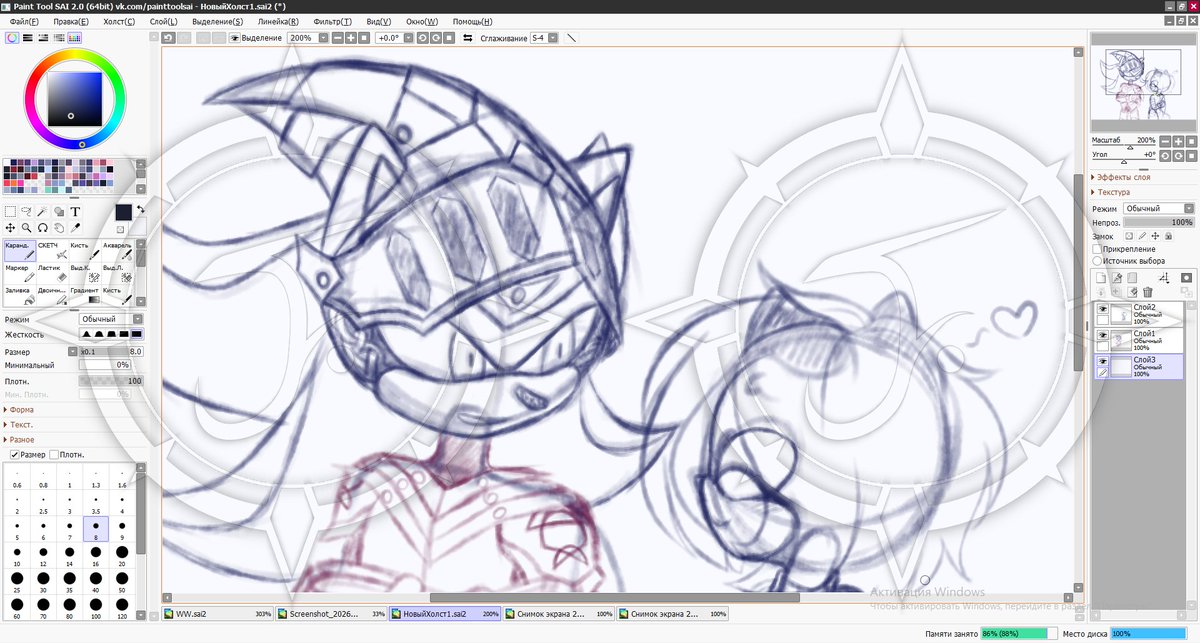Open the brush Режим Обычный dropdown
The width and height of the screenshot is (1200, 643).
tap(111, 319)
